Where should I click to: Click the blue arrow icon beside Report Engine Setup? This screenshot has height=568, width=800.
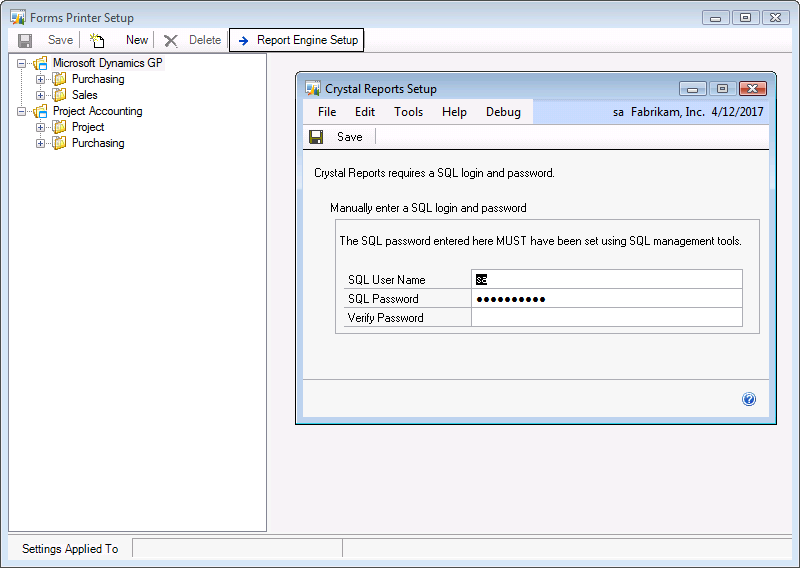point(243,41)
